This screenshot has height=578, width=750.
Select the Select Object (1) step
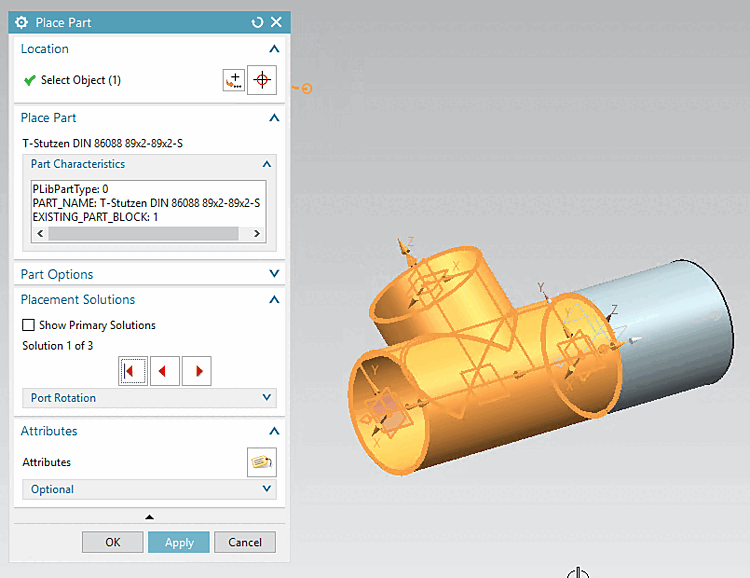[80, 80]
